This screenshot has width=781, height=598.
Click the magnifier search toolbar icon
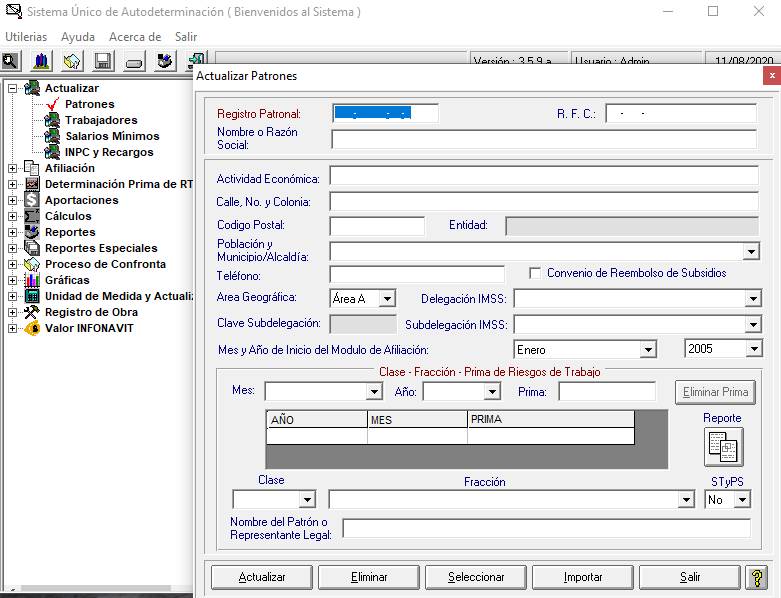(x=11, y=61)
